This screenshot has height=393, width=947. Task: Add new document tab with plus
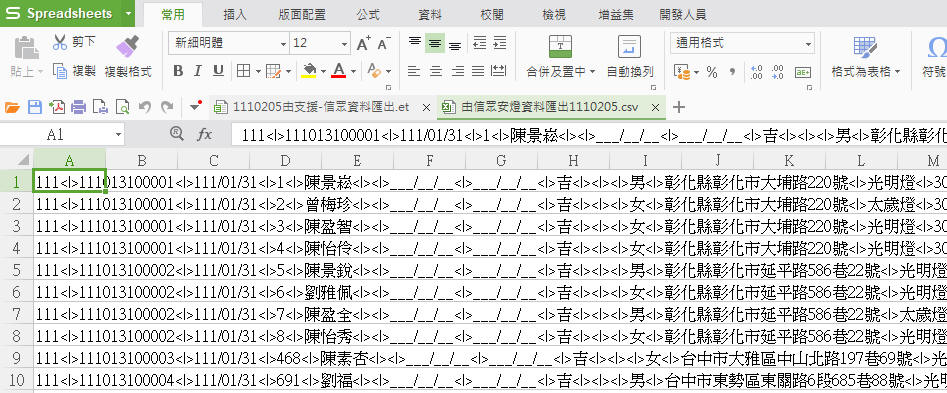679,107
